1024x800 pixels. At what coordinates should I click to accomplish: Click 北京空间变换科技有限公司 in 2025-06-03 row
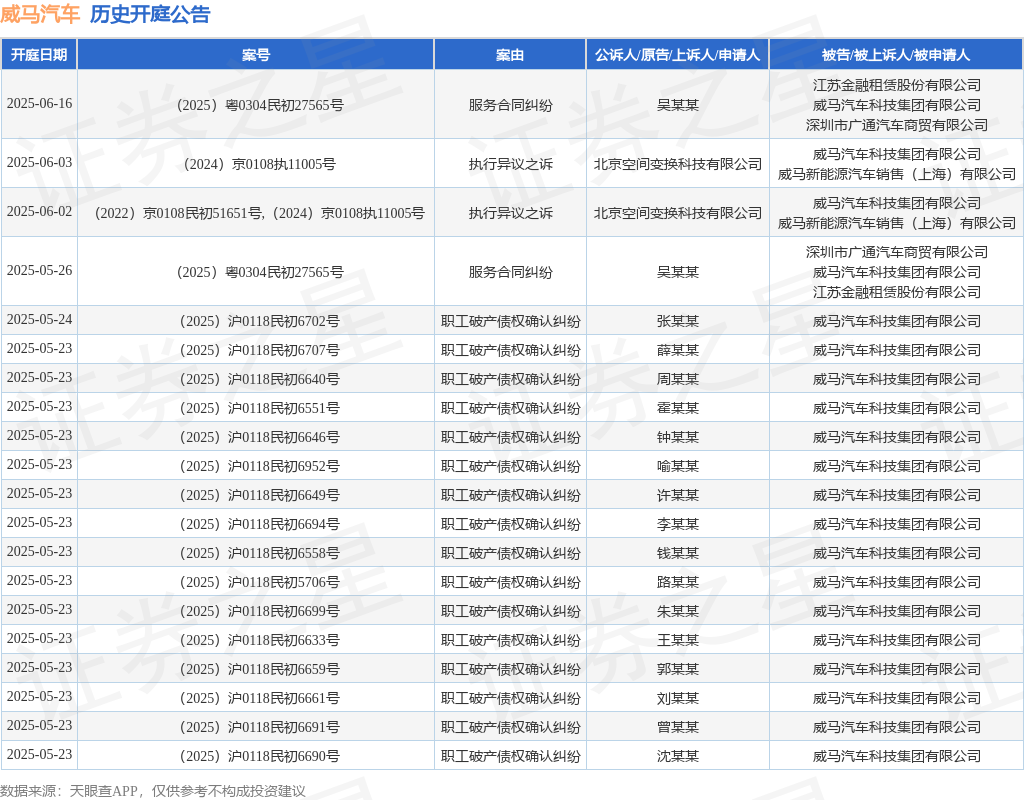click(678, 164)
